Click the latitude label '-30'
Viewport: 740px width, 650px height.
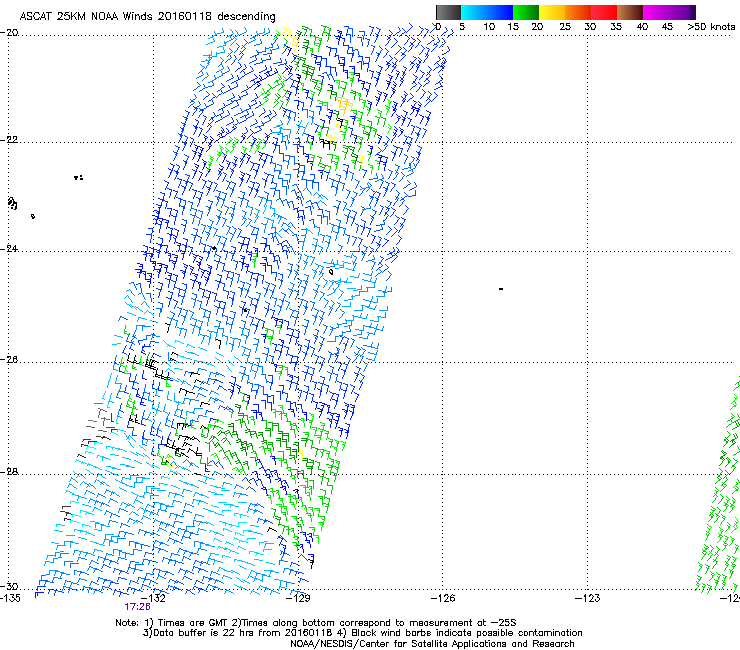coord(9,586)
